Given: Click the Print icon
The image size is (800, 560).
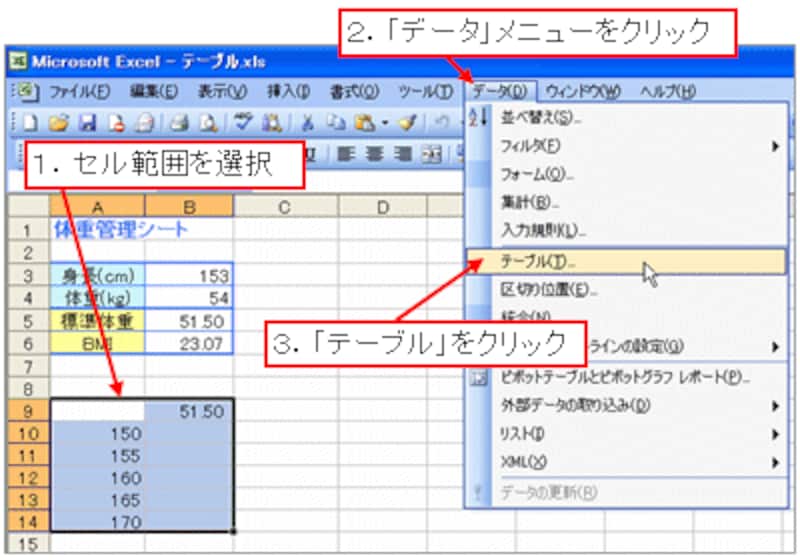Looking at the screenshot, I should coord(179,123).
